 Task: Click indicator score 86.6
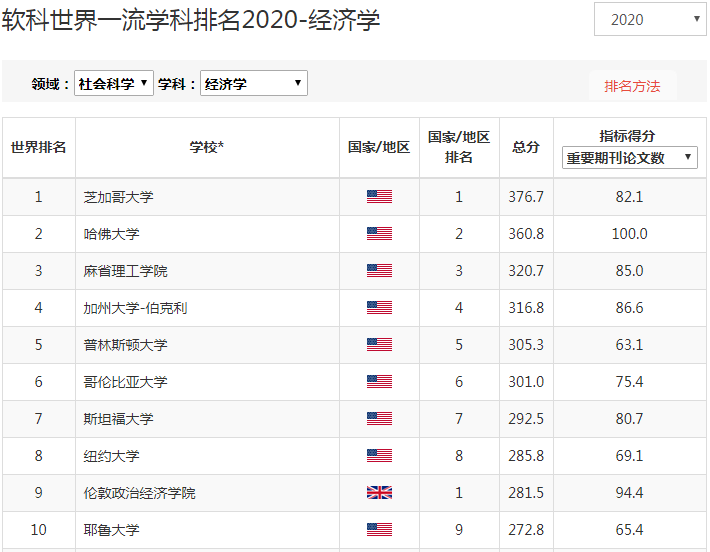pos(629,308)
